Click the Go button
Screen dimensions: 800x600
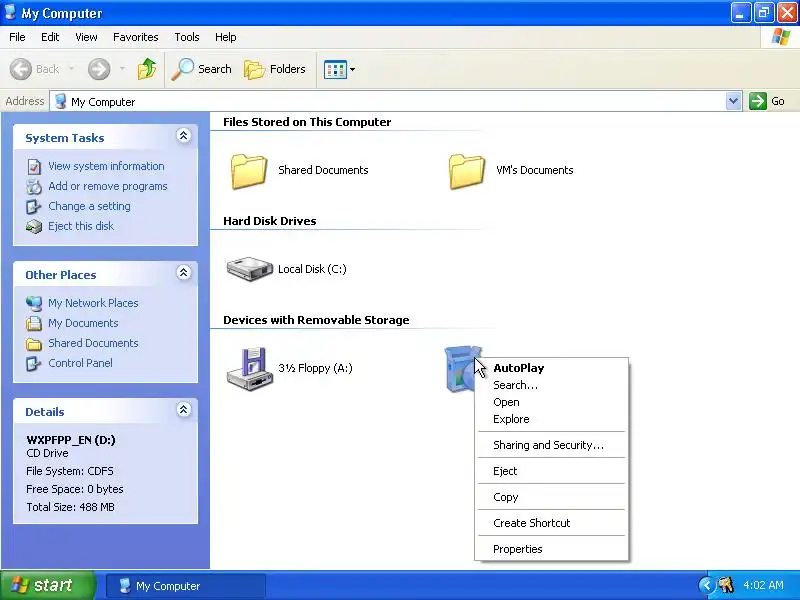point(767,101)
